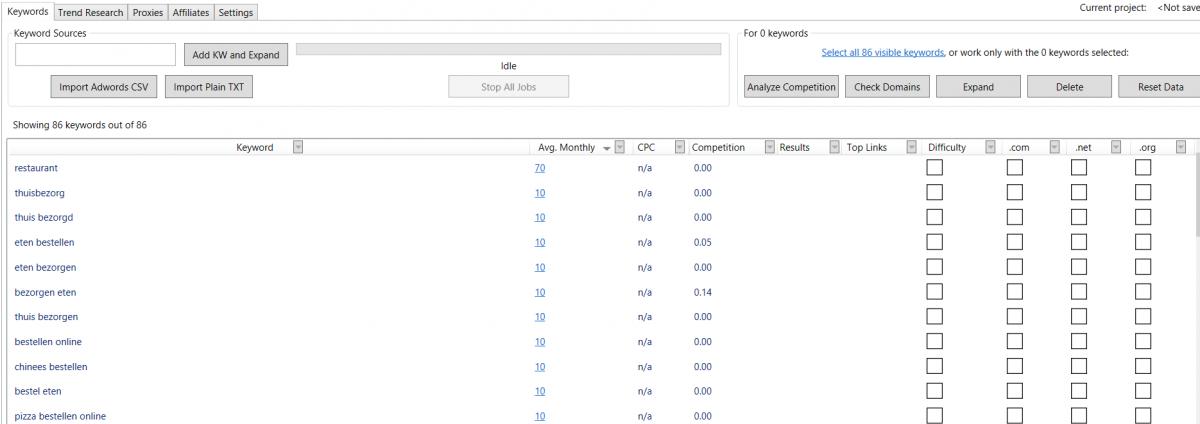The width and height of the screenshot is (1200, 424).
Task: Tick the .com checkbox for chinees bestellen
Action: pos(1015,366)
